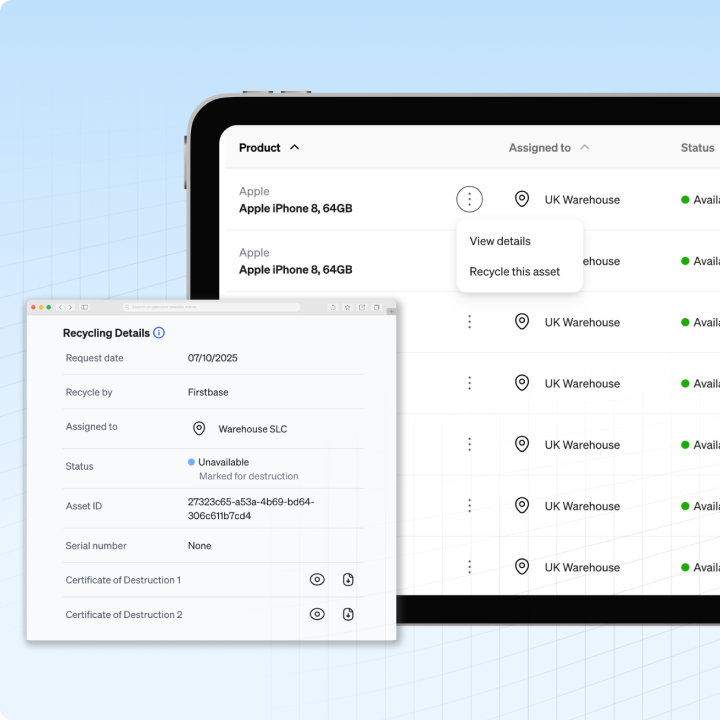
Task: View Certificate of Destruction 1 with eye icon
Action: [x=317, y=580]
